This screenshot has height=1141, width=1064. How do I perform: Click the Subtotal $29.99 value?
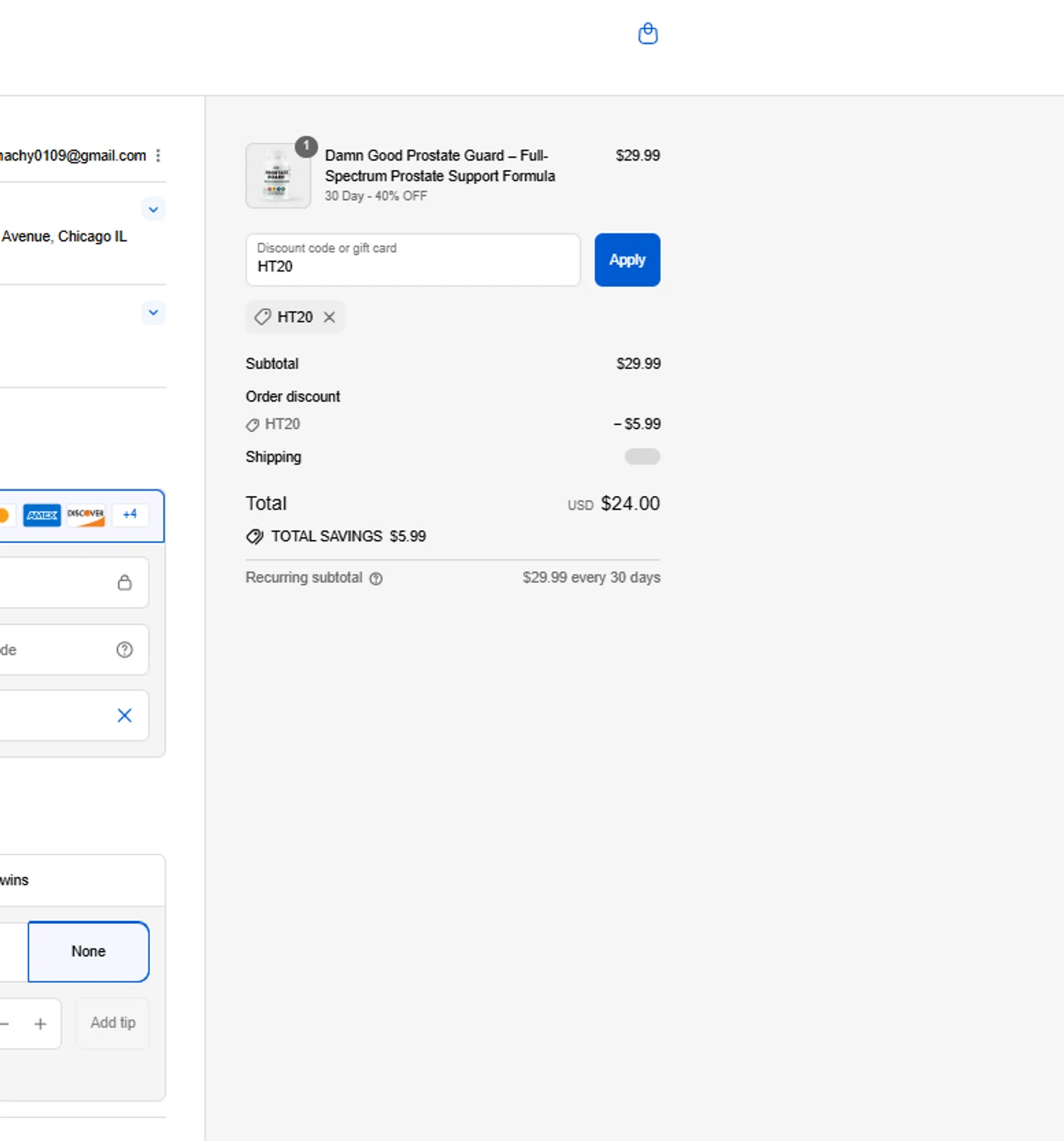639,364
